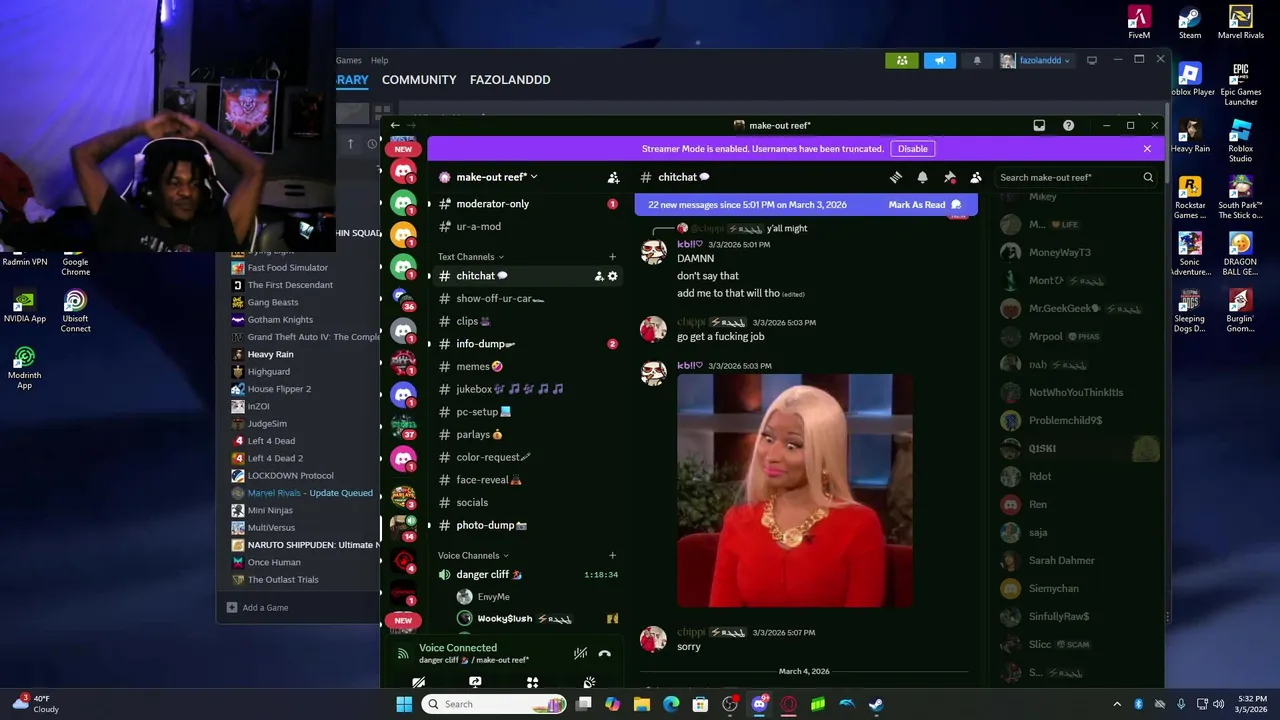The image size is (1280, 720).
Task: Search make-out reef messages field
Action: tap(1075, 177)
